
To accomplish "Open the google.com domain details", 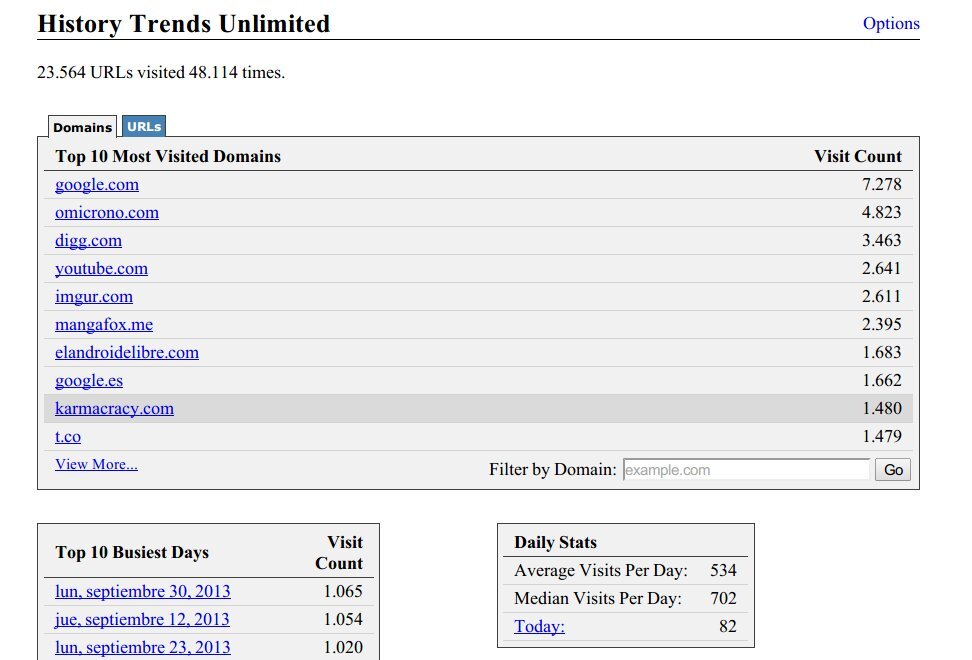I will click(x=96, y=184).
